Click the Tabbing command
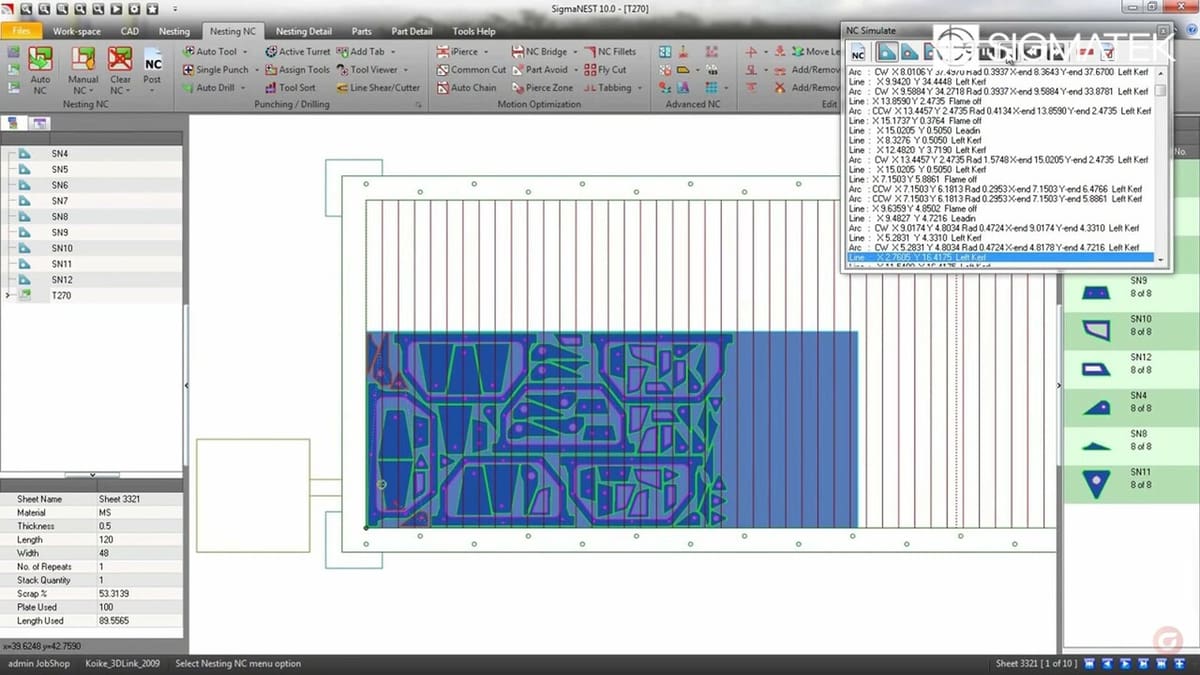The image size is (1200, 675). tap(607, 88)
